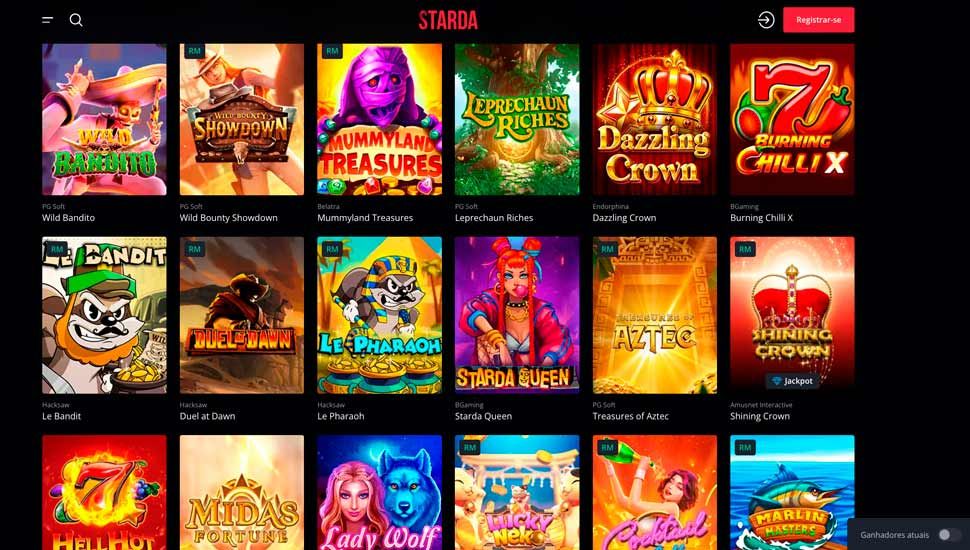Open the Wild Bandito game thumbnail
Screen dimensions: 970x550
[104, 119]
